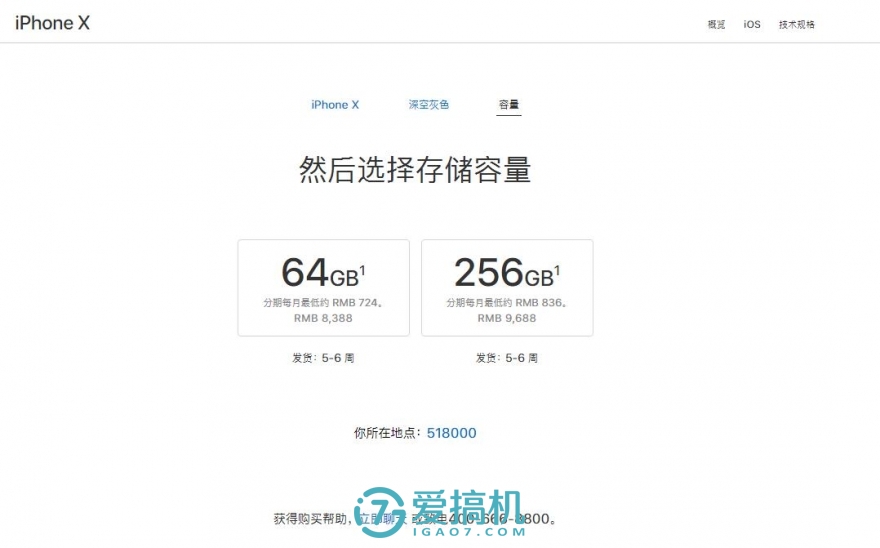
Task: Click the RMB 8,388 price text
Action: (x=323, y=318)
